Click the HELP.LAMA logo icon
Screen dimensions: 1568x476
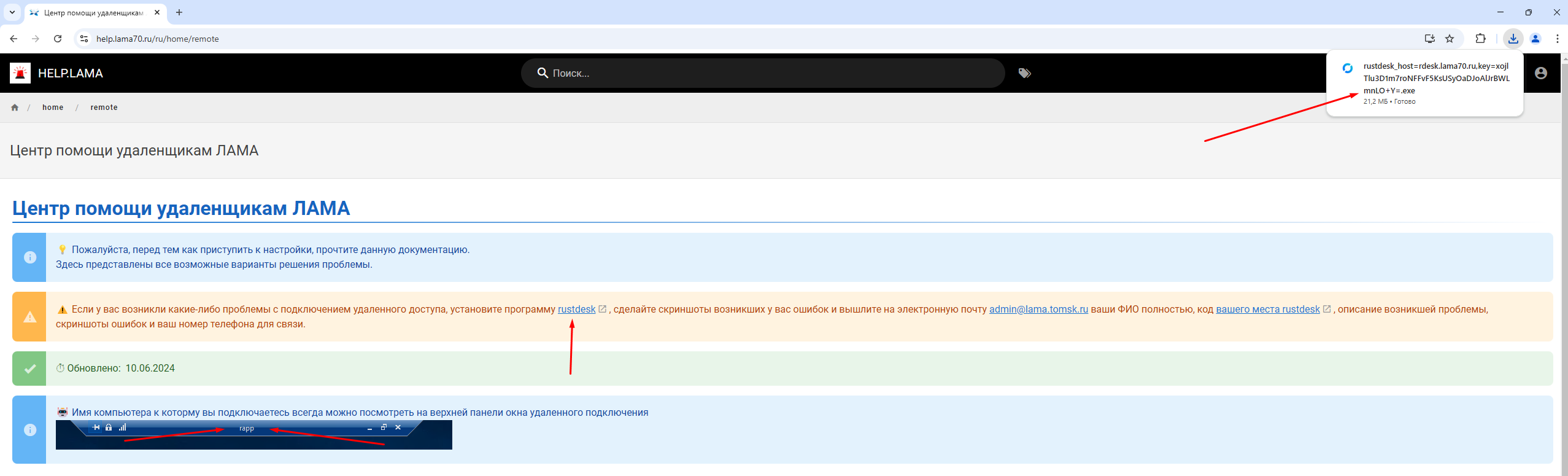pyautogui.click(x=20, y=73)
